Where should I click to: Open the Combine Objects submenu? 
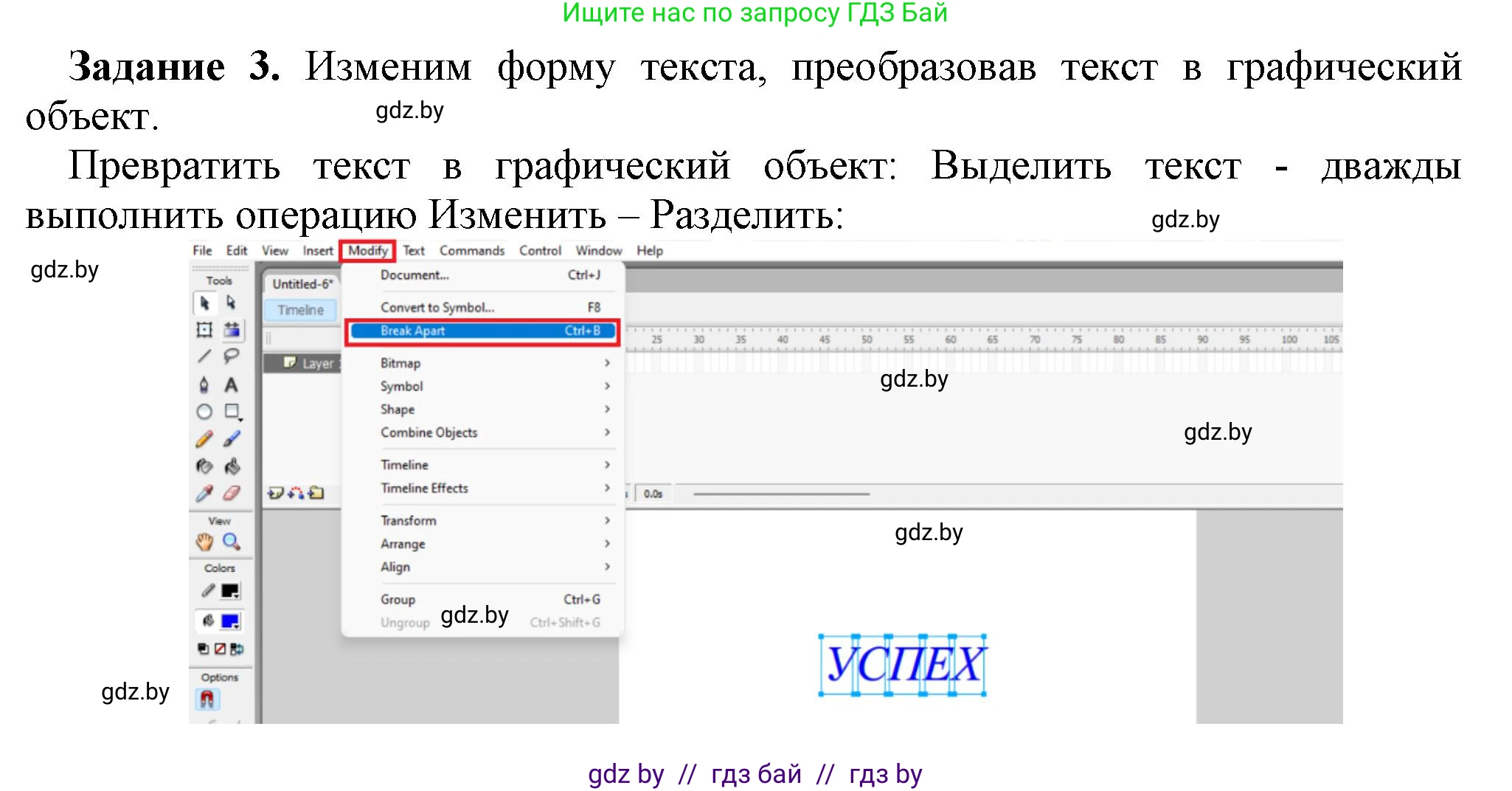click(429, 432)
